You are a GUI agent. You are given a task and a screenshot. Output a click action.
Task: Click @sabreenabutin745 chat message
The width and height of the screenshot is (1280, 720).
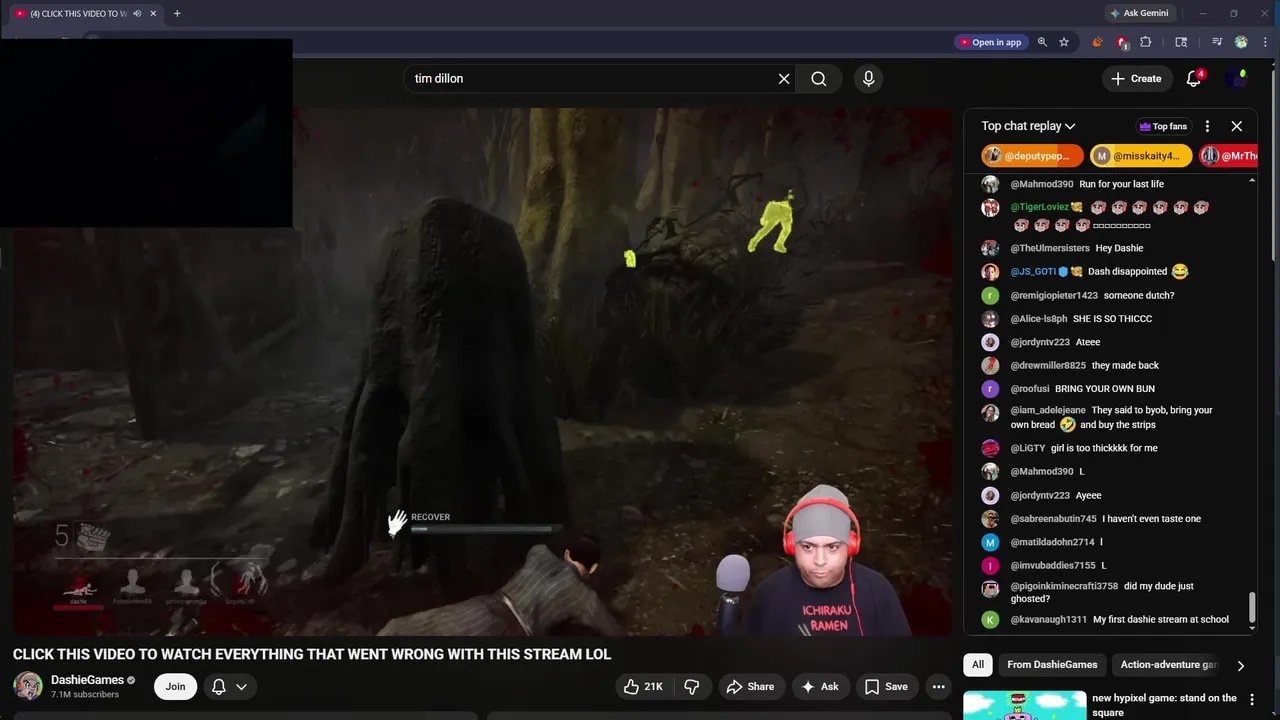coord(1105,519)
